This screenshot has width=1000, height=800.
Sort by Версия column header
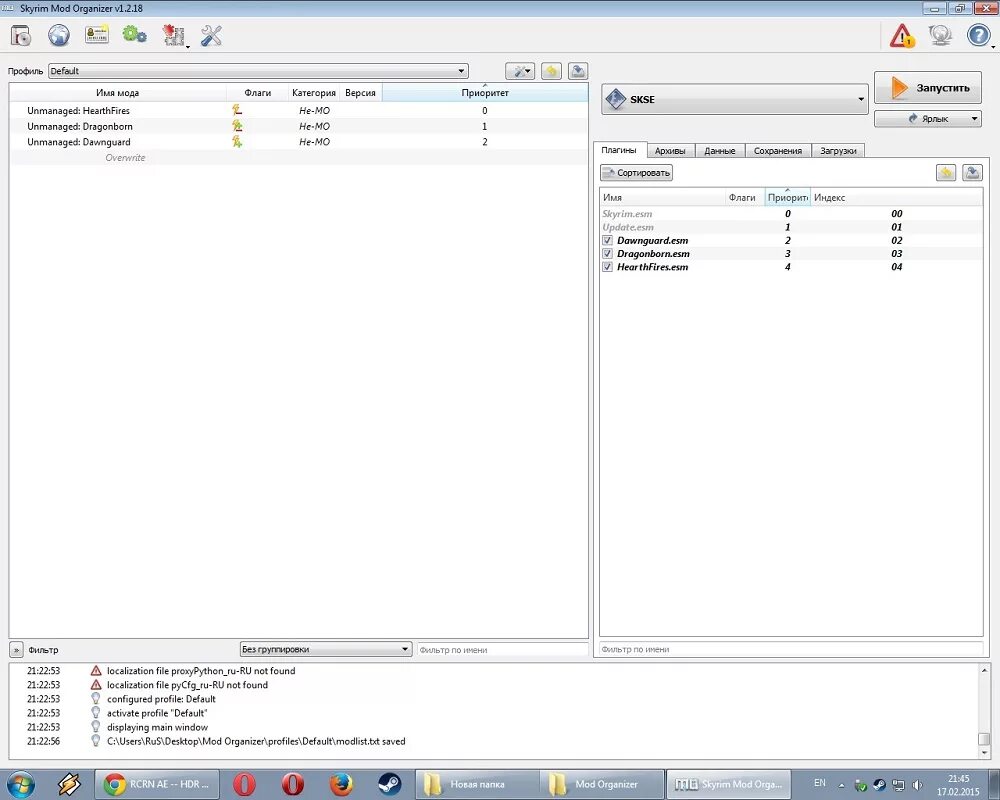(360, 93)
